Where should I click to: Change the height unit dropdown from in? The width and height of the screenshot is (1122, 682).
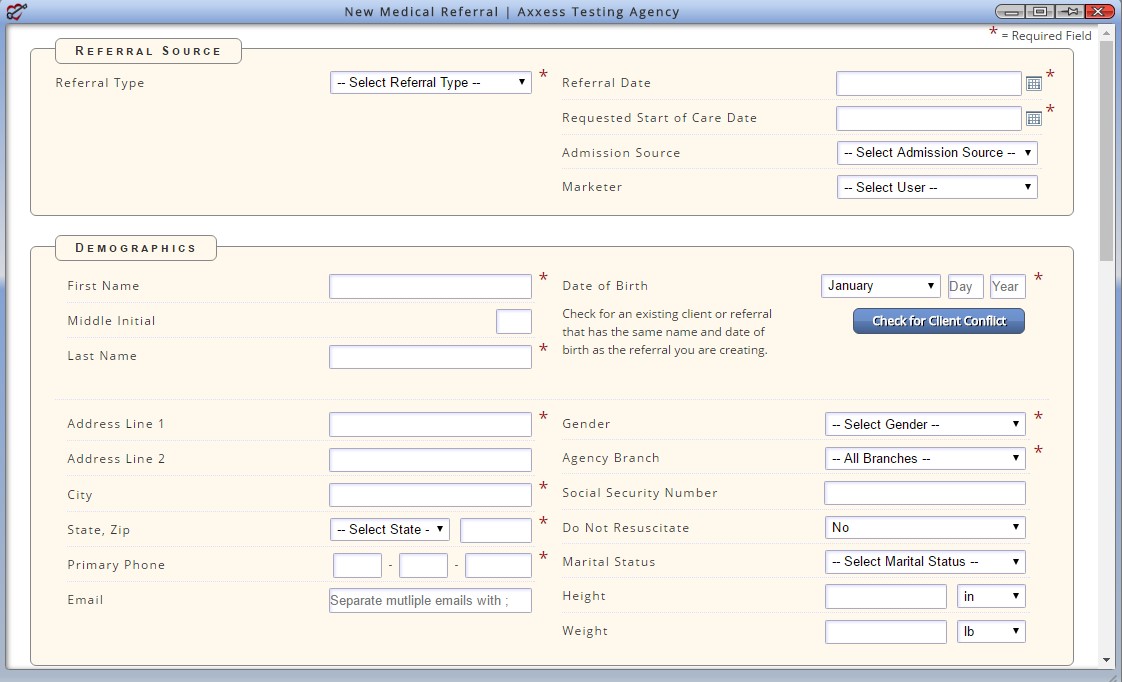click(991, 596)
